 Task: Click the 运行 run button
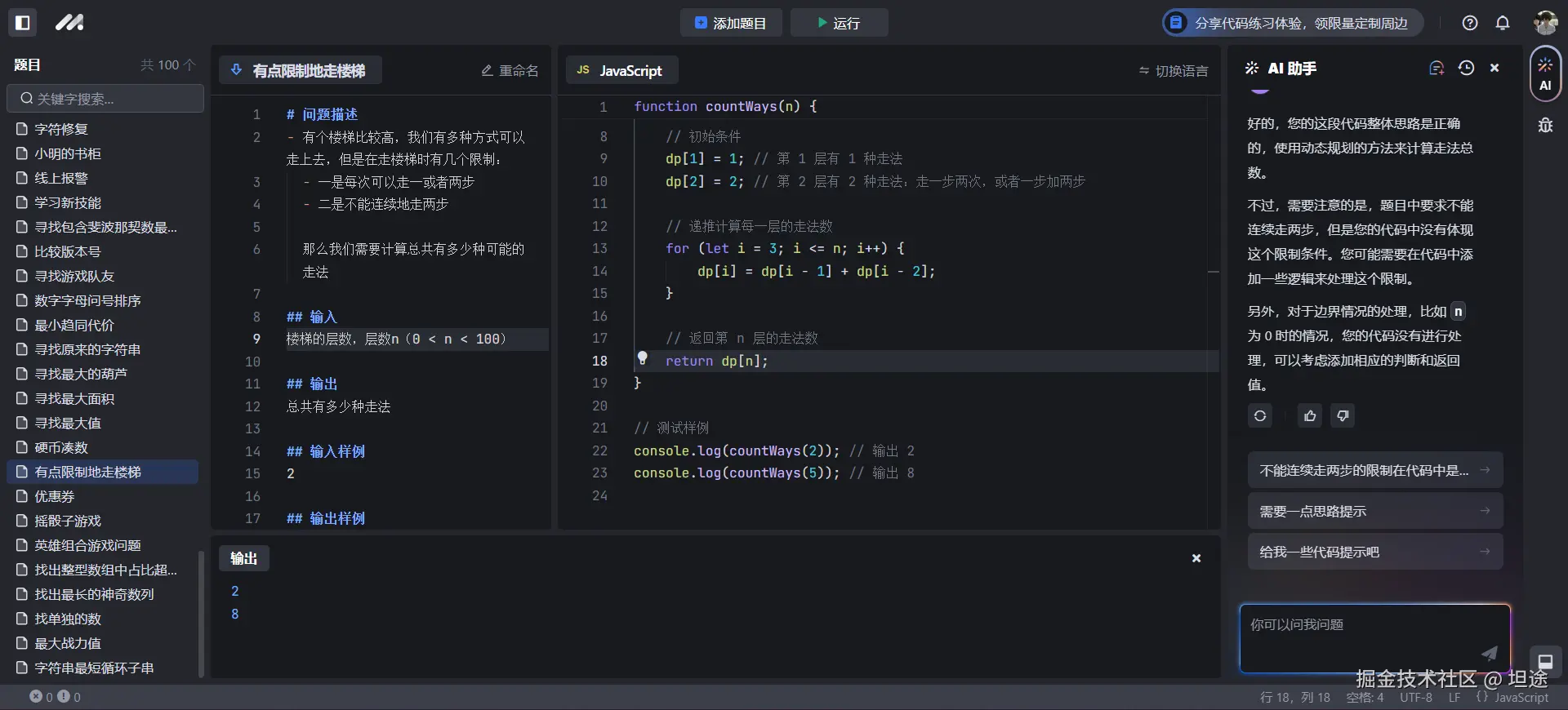pyautogui.click(x=839, y=23)
